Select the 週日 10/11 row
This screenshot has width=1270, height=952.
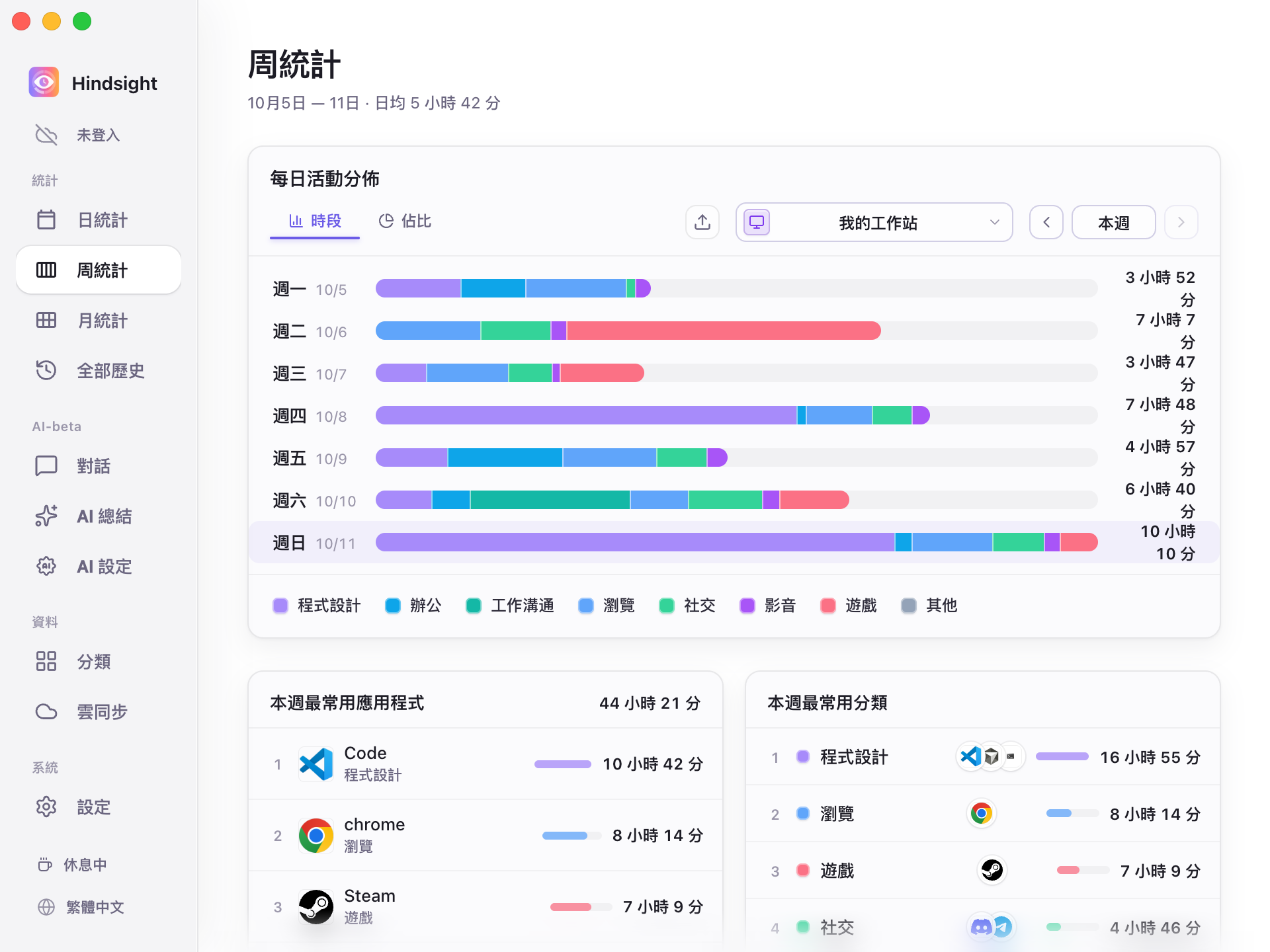pos(734,542)
